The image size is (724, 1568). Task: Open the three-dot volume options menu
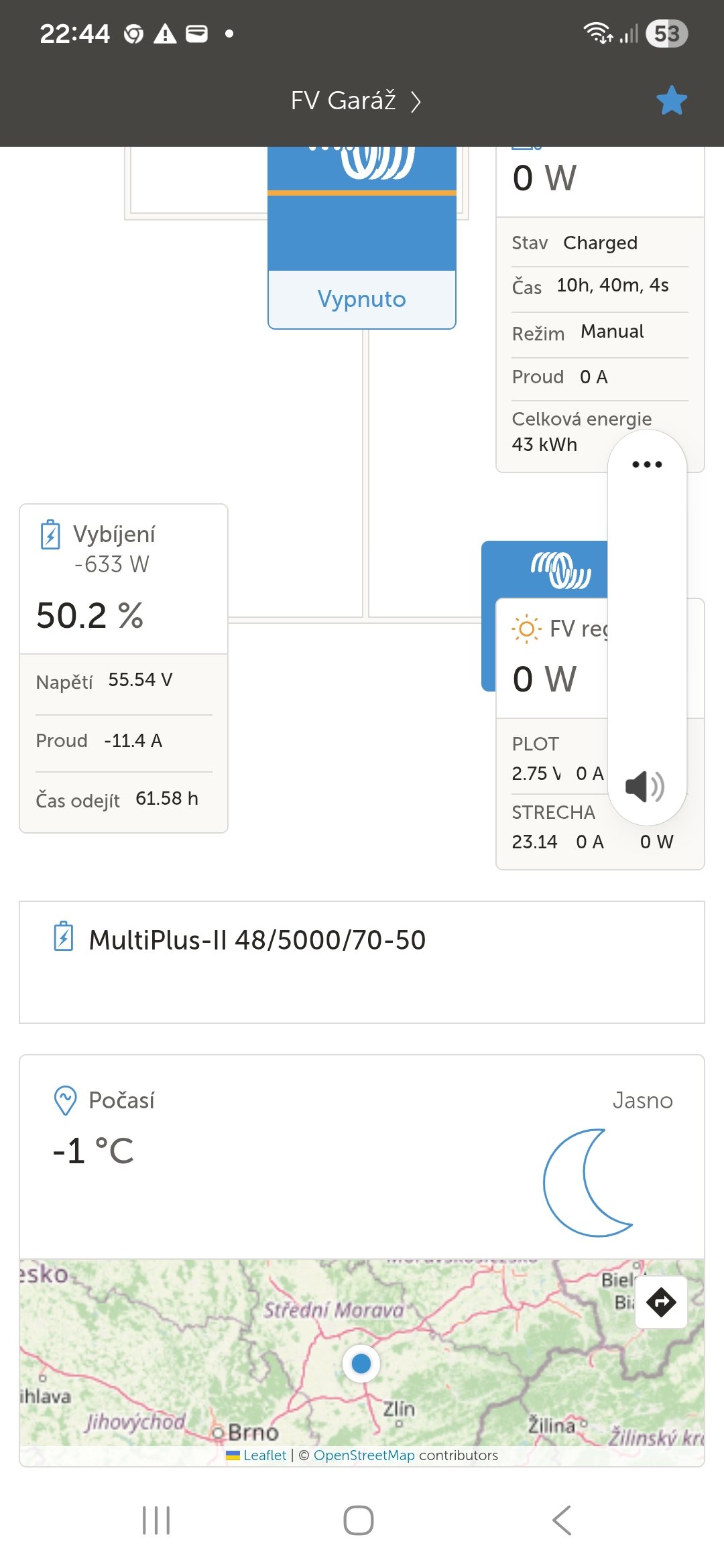(647, 464)
